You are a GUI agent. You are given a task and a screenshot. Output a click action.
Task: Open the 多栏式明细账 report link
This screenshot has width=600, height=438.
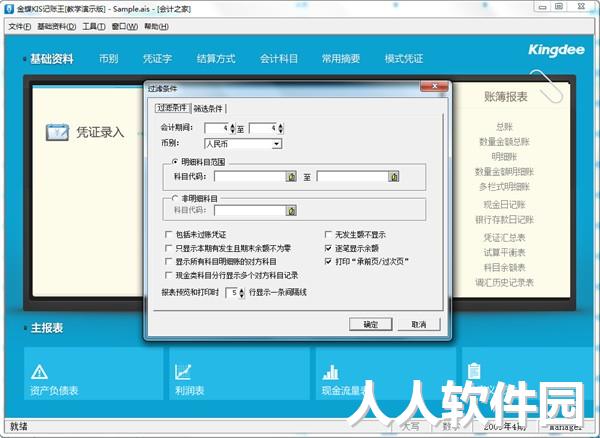tap(504, 187)
